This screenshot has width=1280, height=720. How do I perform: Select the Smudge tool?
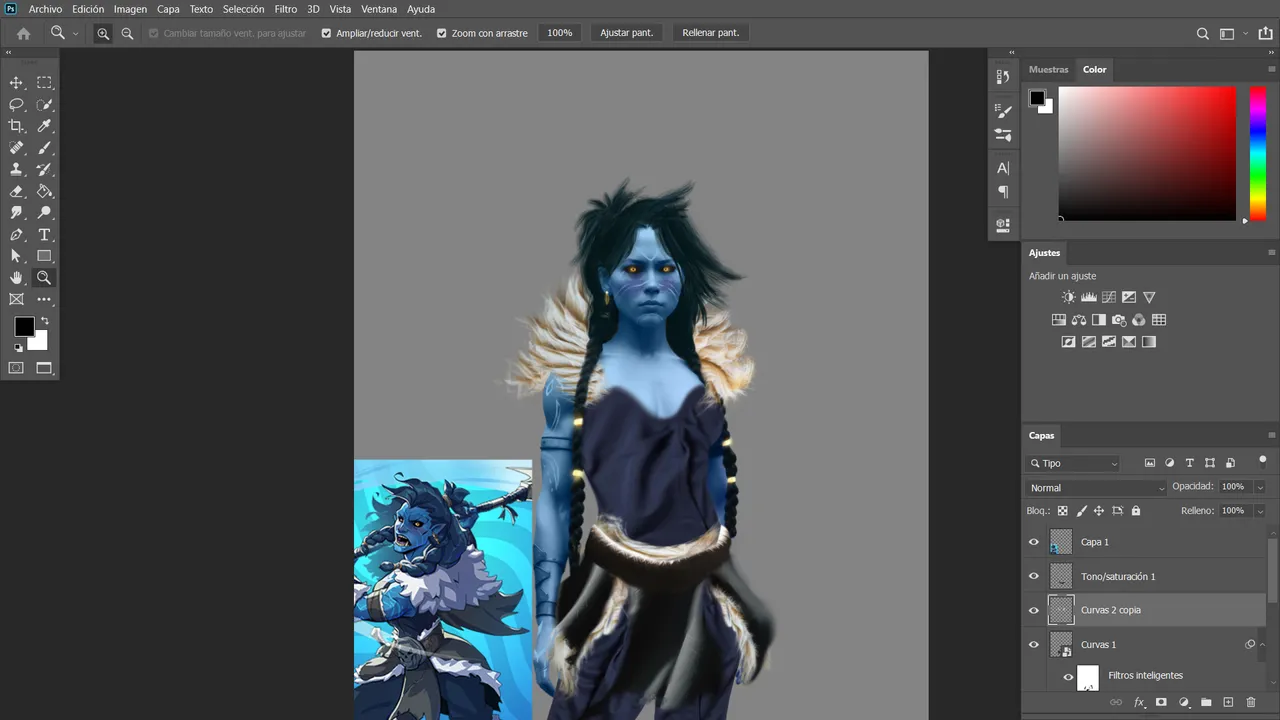click(x=16, y=213)
